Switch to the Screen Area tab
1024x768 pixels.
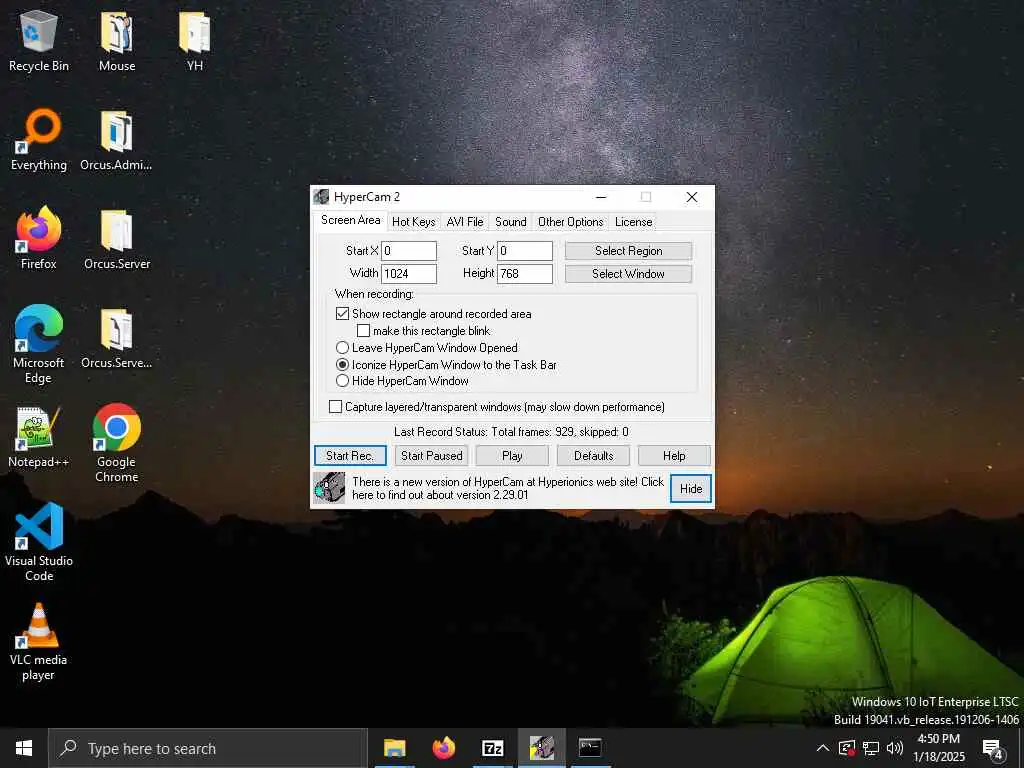click(x=350, y=220)
